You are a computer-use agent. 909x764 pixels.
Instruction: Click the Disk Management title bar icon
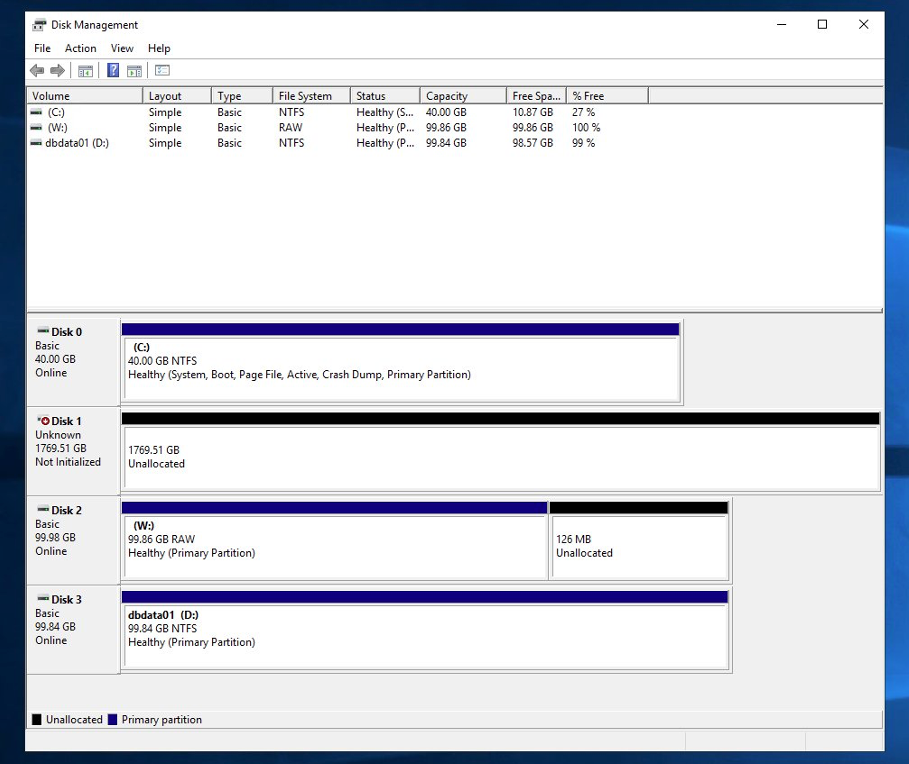pyautogui.click(x=39, y=25)
